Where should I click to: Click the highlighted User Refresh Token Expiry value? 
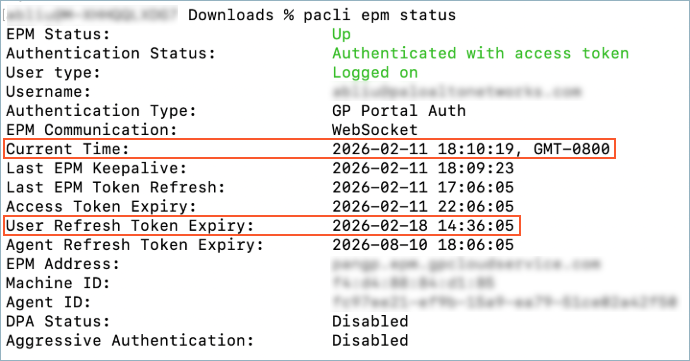[423, 226]
